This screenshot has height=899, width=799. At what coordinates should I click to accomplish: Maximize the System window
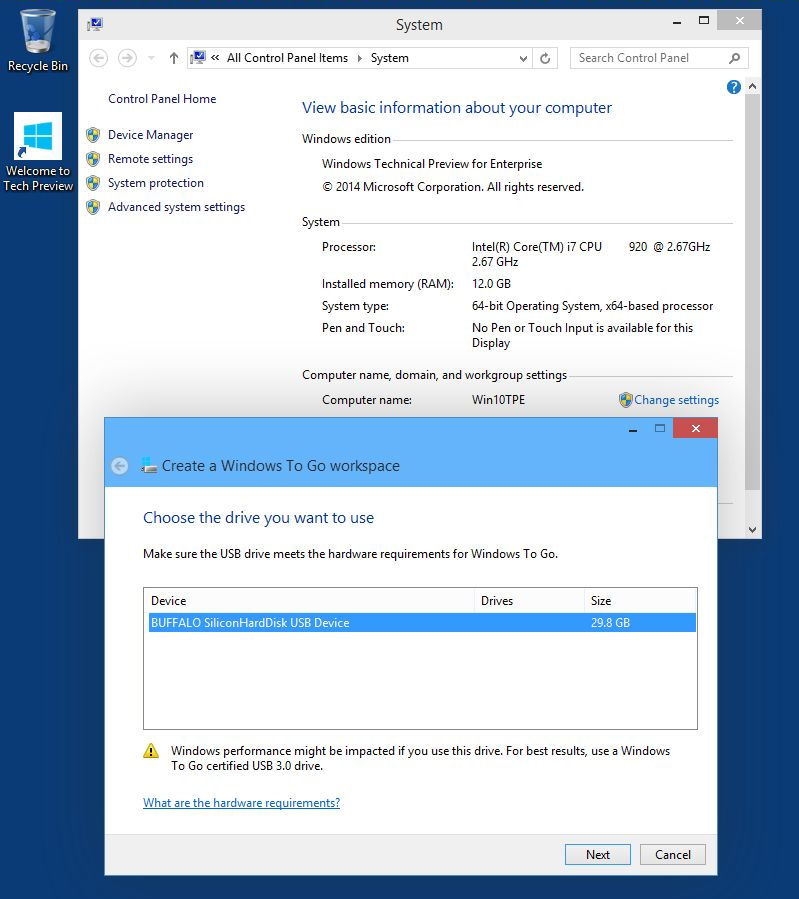coord(704,21)
